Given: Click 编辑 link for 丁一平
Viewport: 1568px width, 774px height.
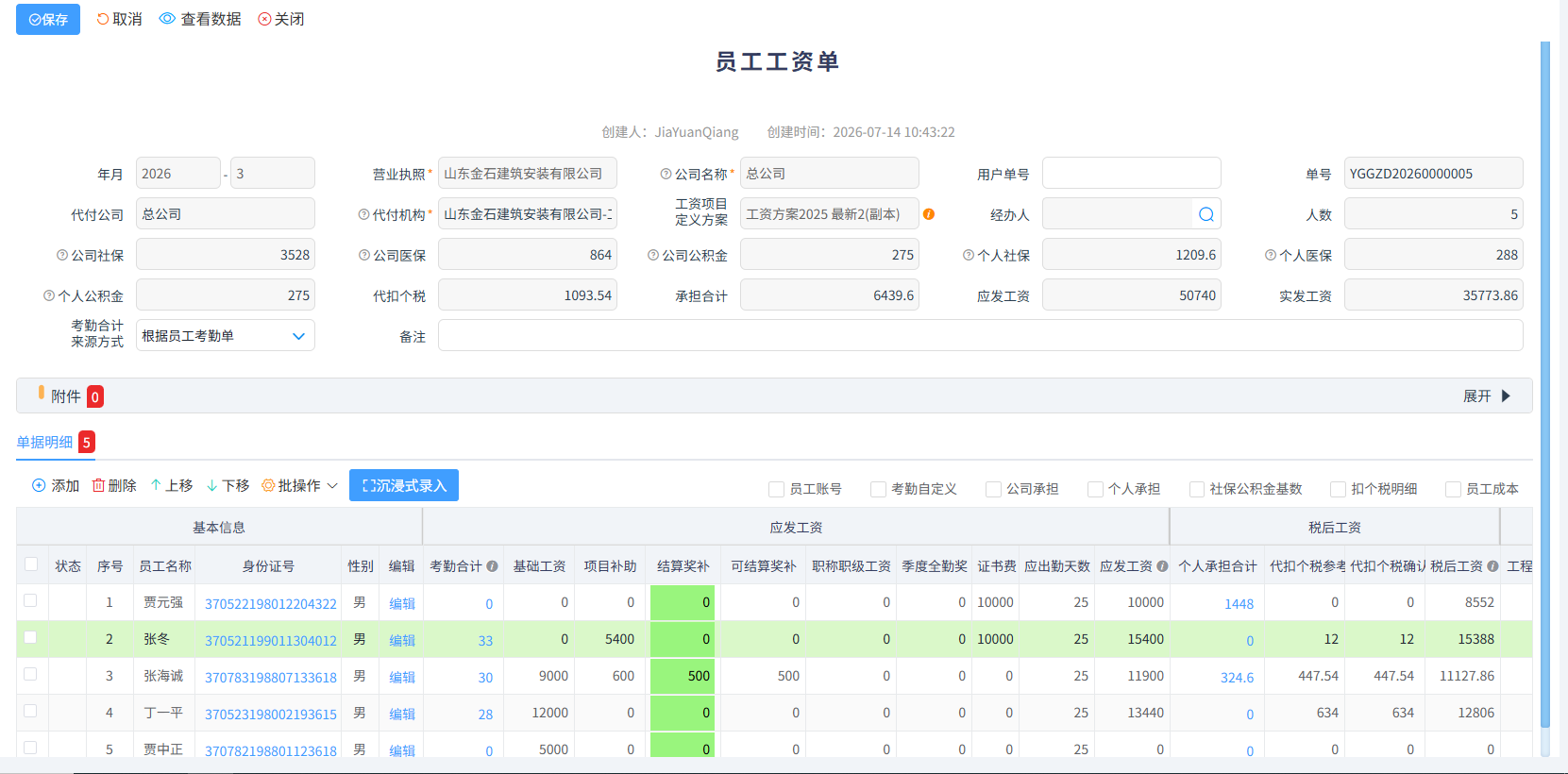Looking at the screenshot, I should coord(402,715).
